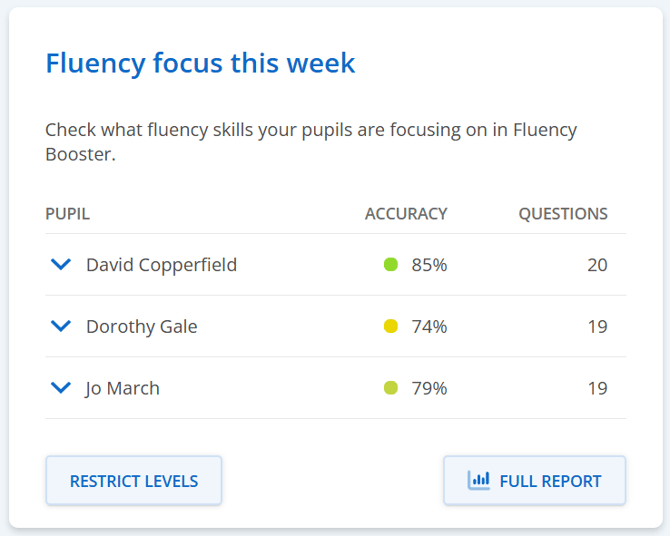
Task: Select the Questions column header
Action: pos(563,214)
